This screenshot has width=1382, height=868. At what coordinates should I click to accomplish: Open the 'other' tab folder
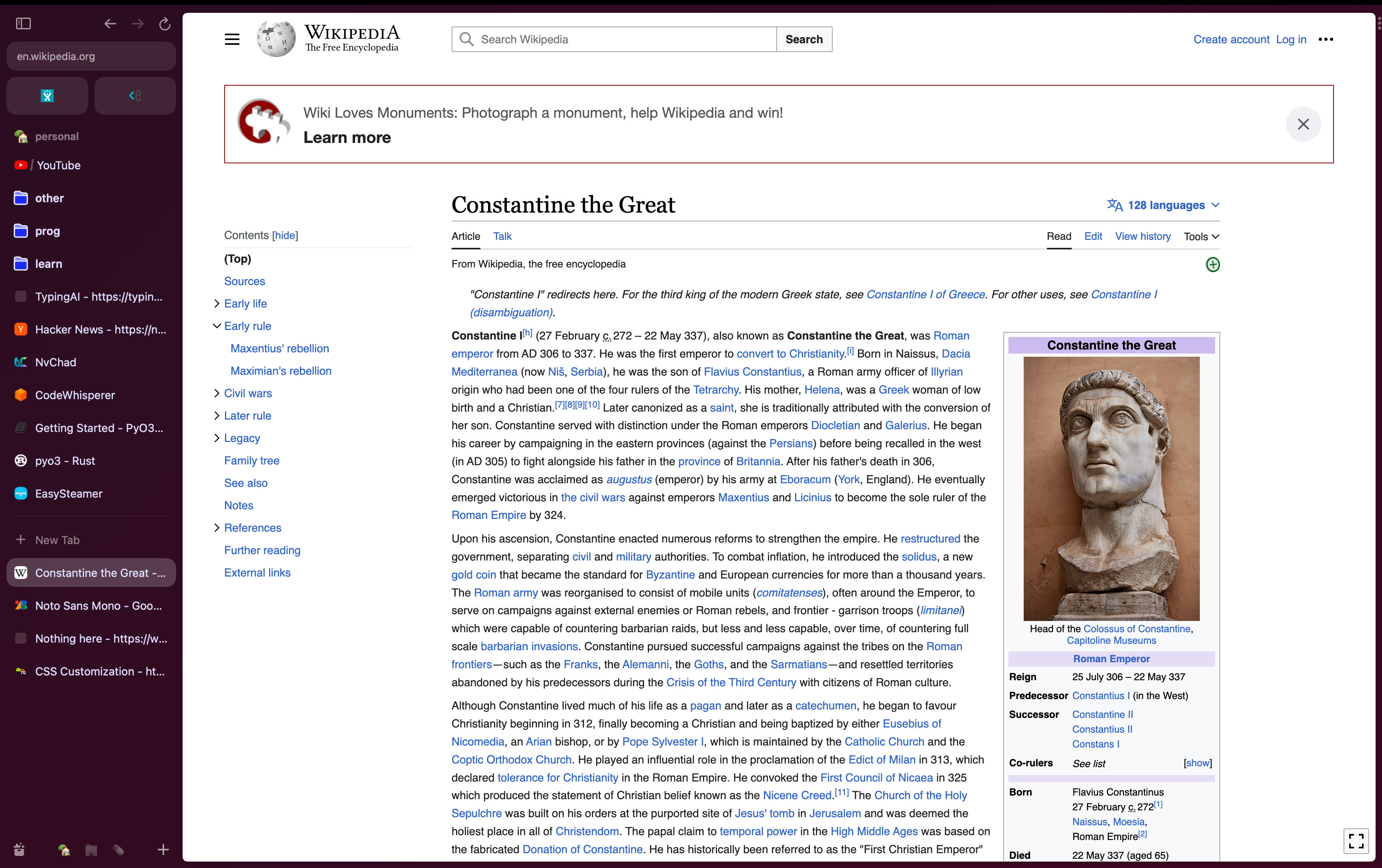pos(91,198)
